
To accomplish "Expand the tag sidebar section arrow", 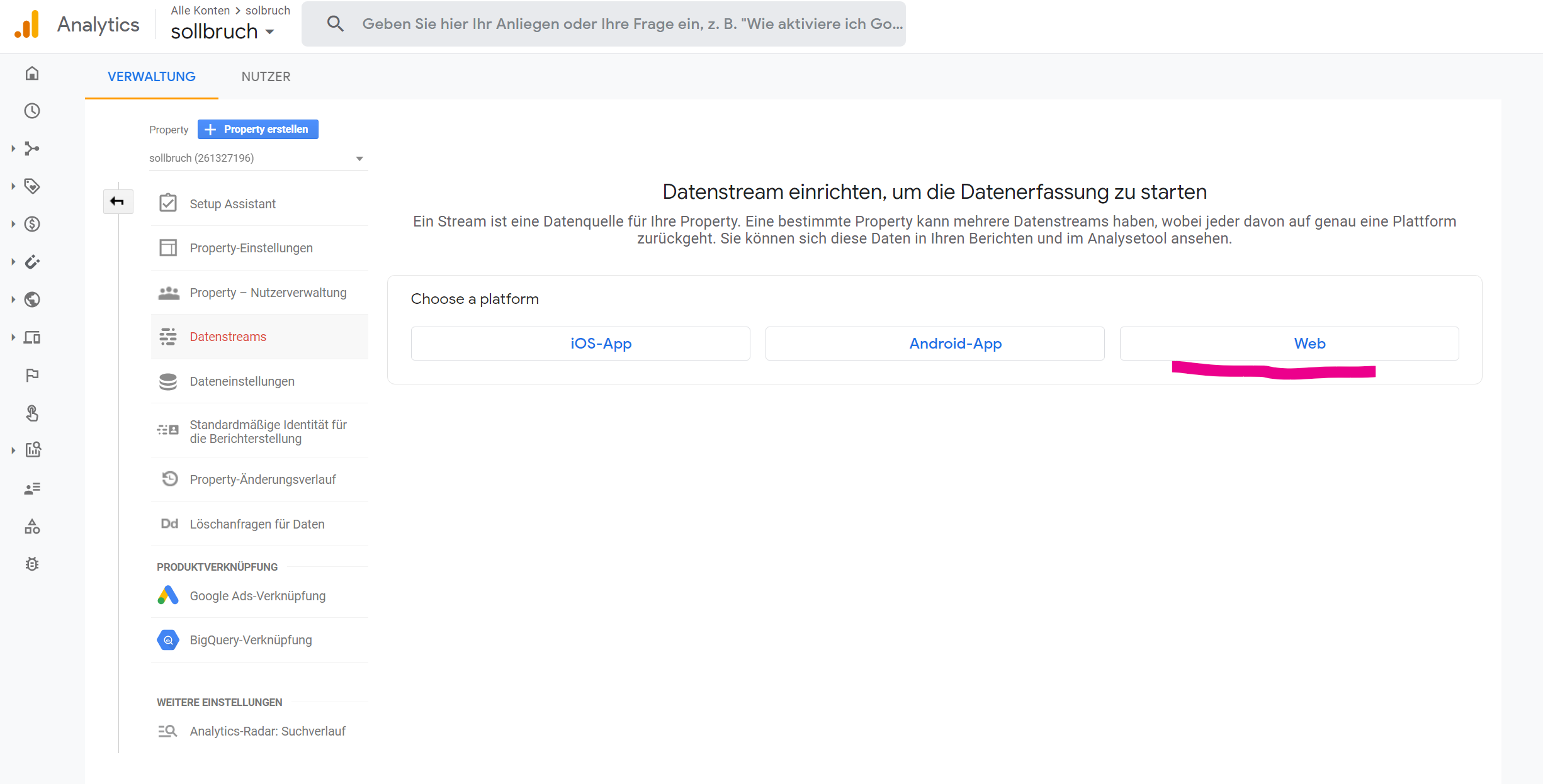I will point(13,186).
